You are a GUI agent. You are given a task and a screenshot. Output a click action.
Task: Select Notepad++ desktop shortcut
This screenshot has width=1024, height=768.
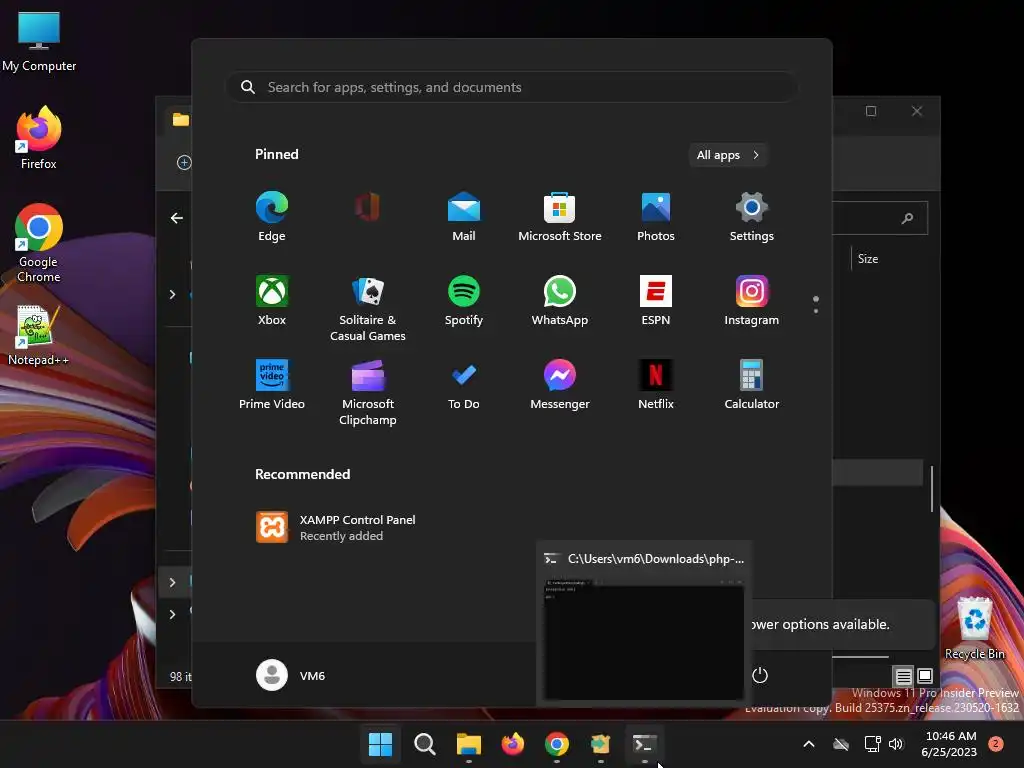click(38, 335)
